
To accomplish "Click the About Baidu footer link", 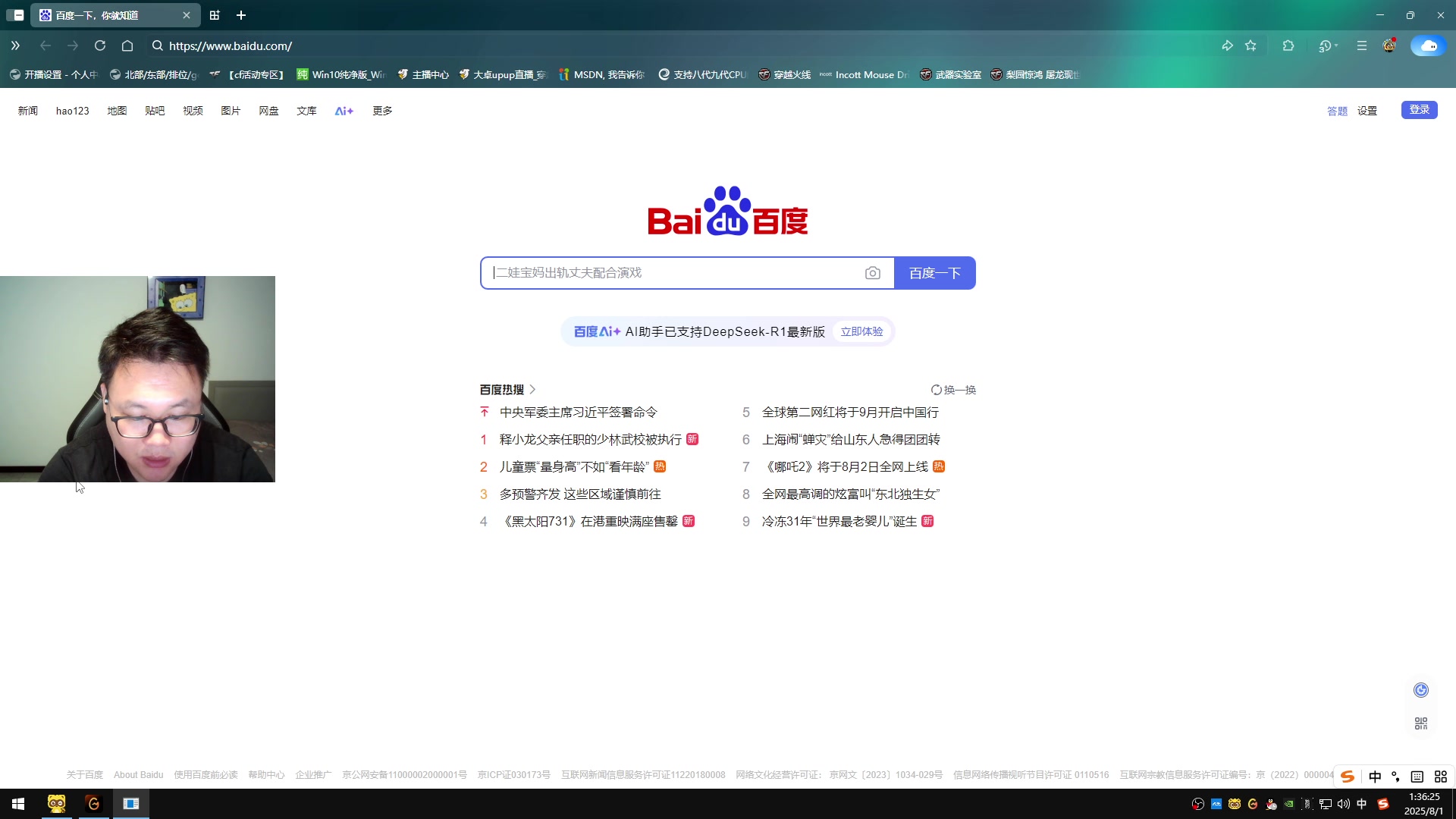I will (138, 775).
